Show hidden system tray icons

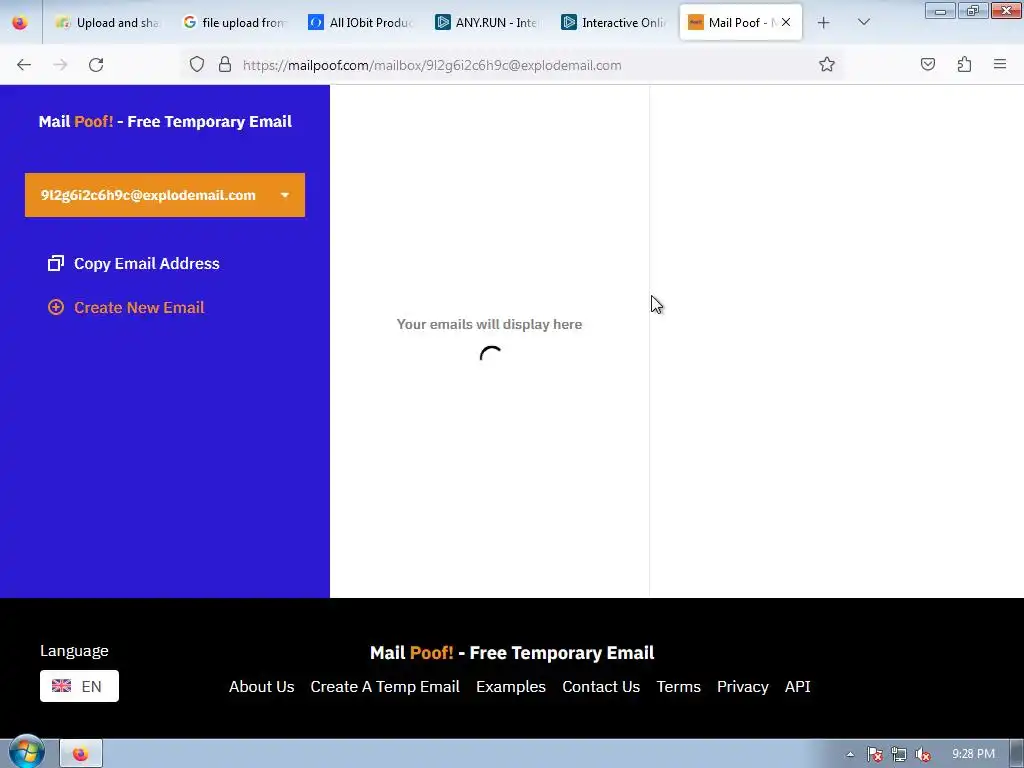(x=850, y=754)
